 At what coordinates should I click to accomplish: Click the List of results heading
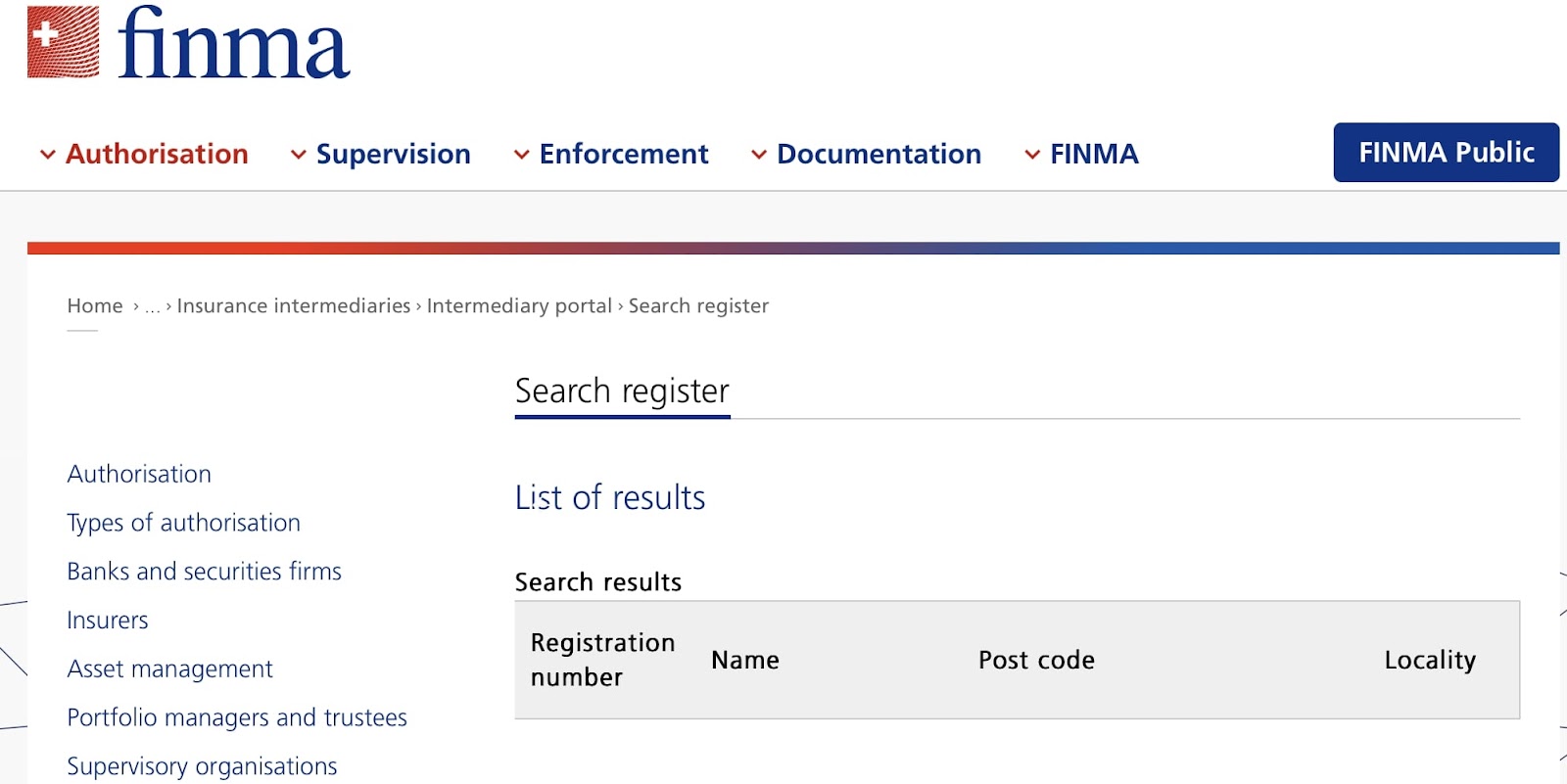[x=610, y=497]
